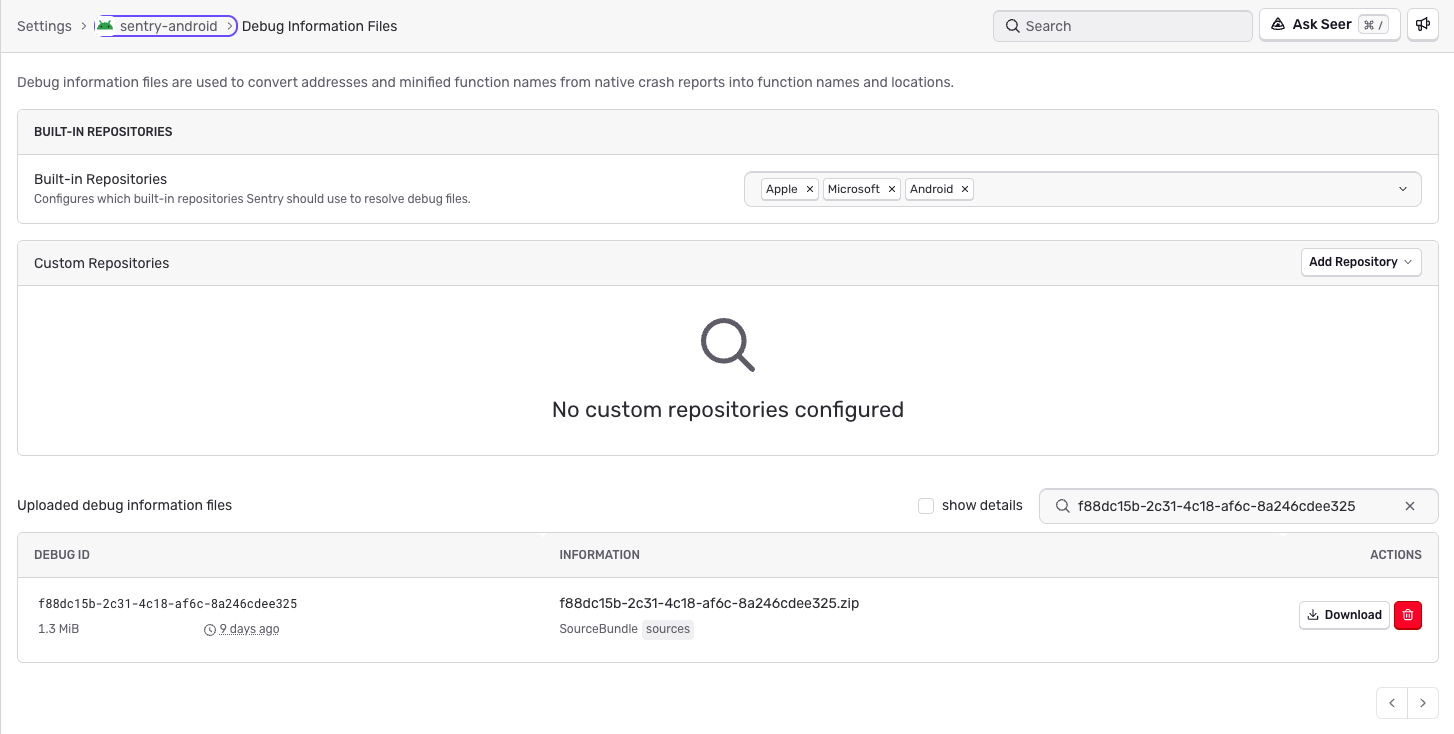Open Settings breadcrumb link

pyautogui.click(x=44, y=26)
